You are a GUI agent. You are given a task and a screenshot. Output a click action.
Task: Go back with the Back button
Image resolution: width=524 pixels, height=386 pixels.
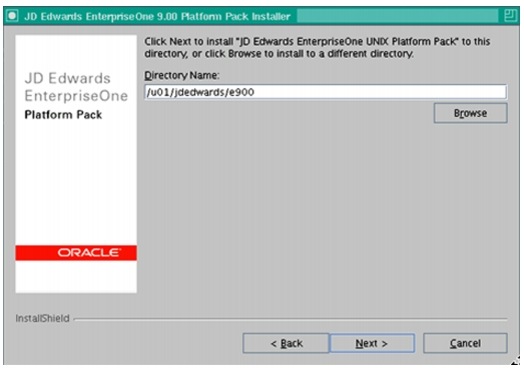point(286,343)
